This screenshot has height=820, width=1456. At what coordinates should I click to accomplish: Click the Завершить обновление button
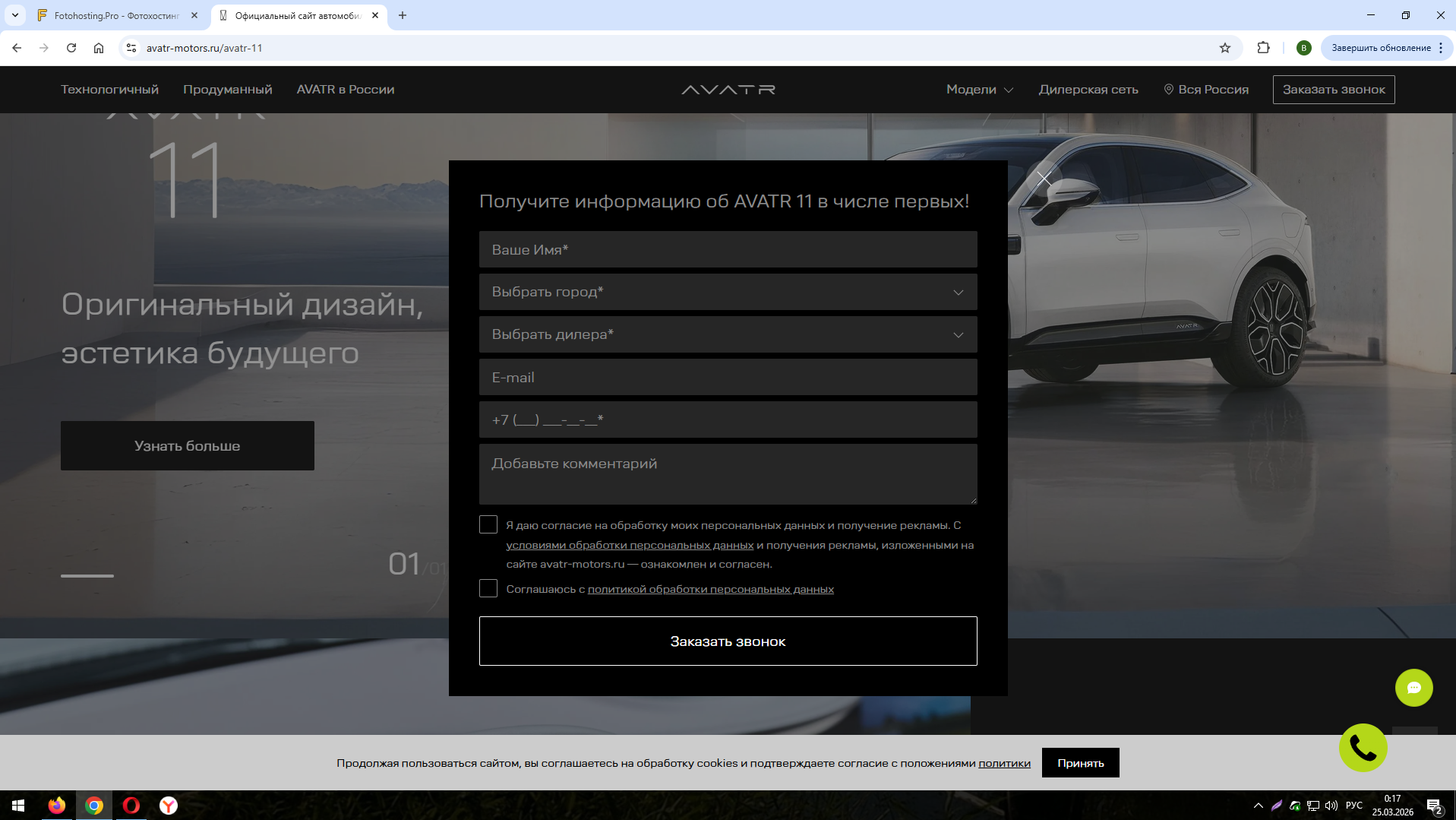click(x=1381, y=48)
